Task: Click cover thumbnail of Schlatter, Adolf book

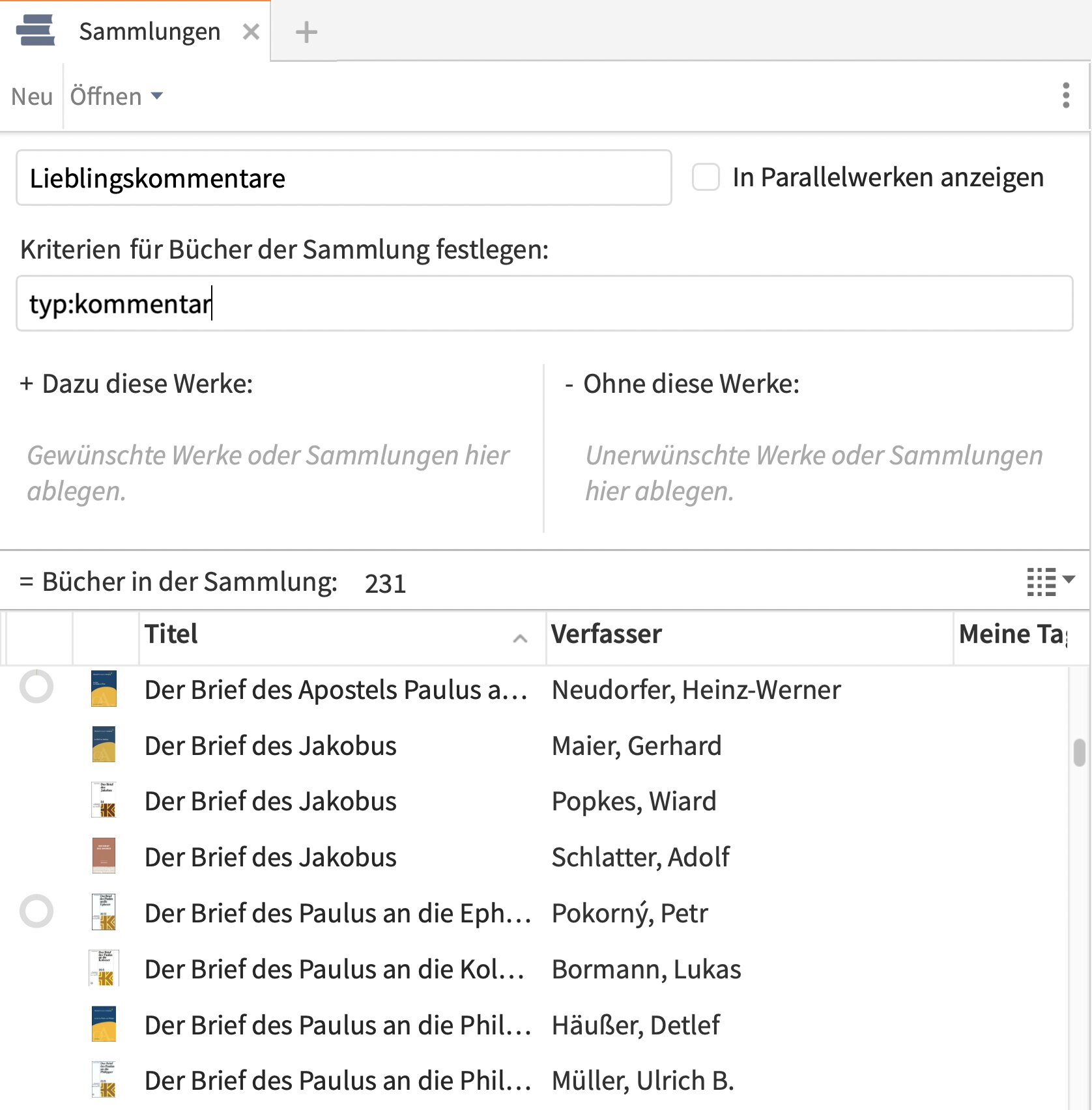Action: (104, 856)
